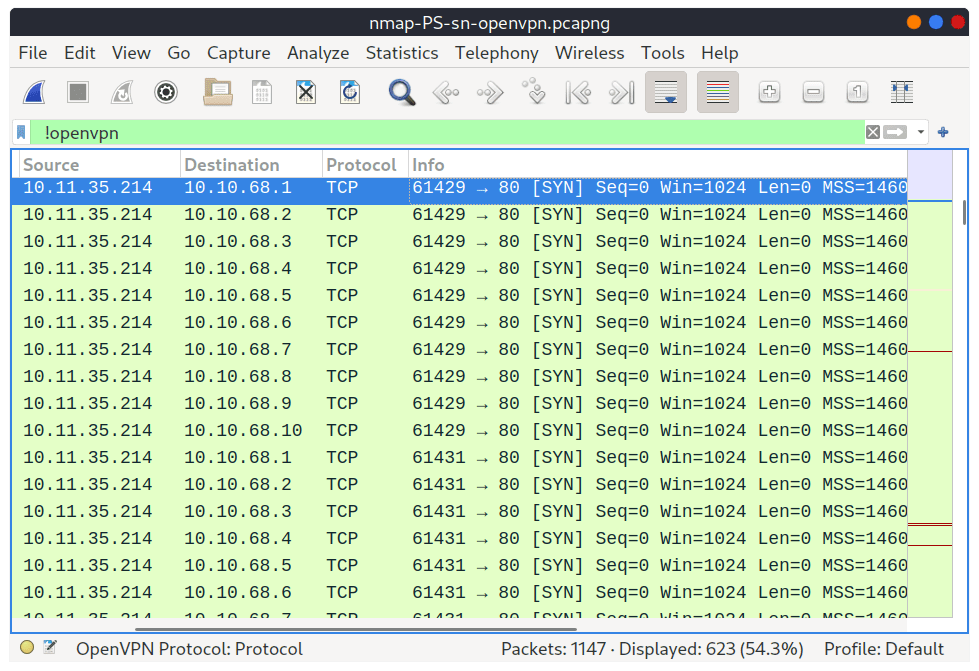
Task: Reload the capture file icon
Action: [350, 92]
